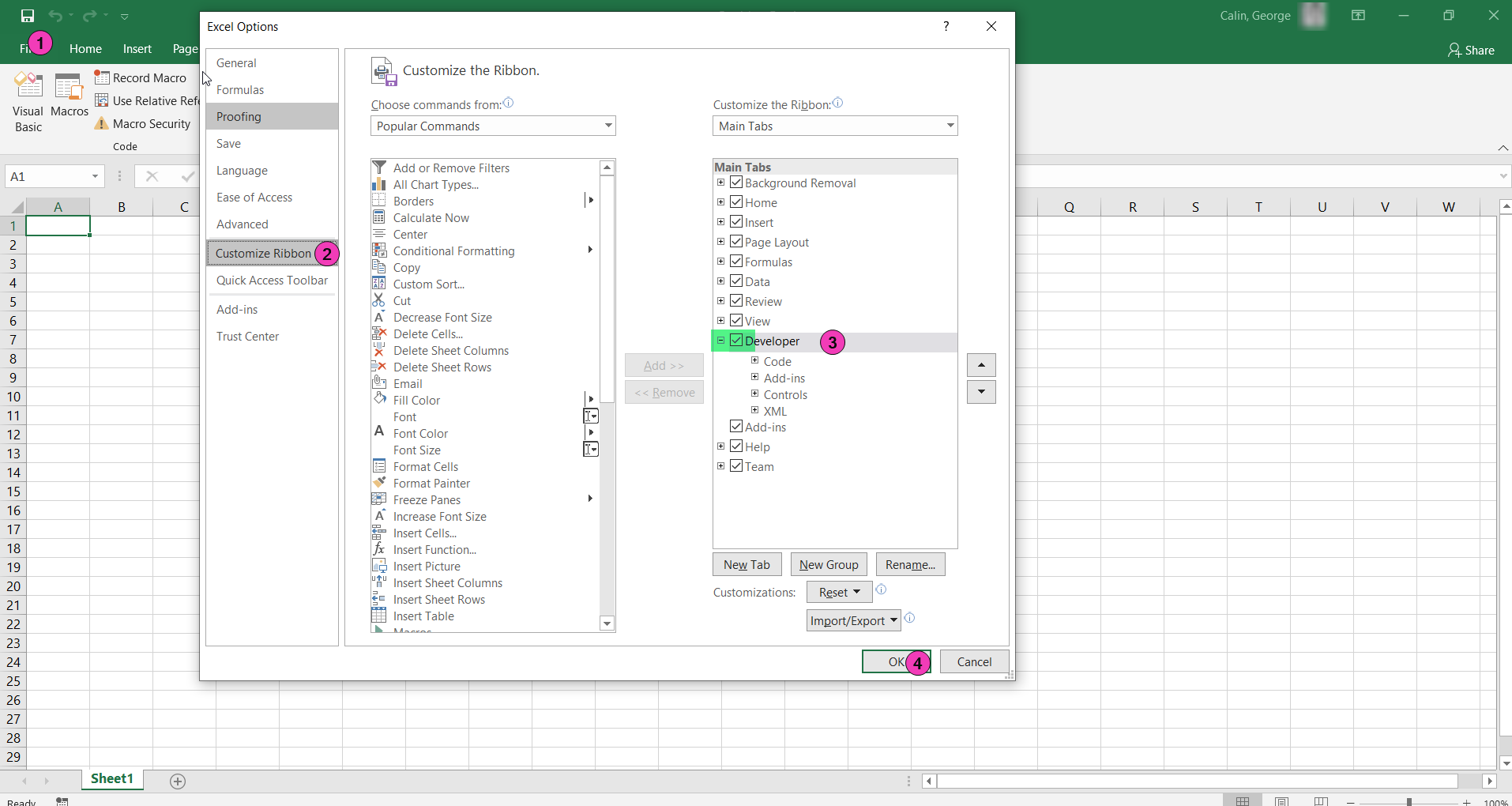Toggle the Formulas tab checkbox
The width and height of the screenshot is (1512, 806).
736,262
